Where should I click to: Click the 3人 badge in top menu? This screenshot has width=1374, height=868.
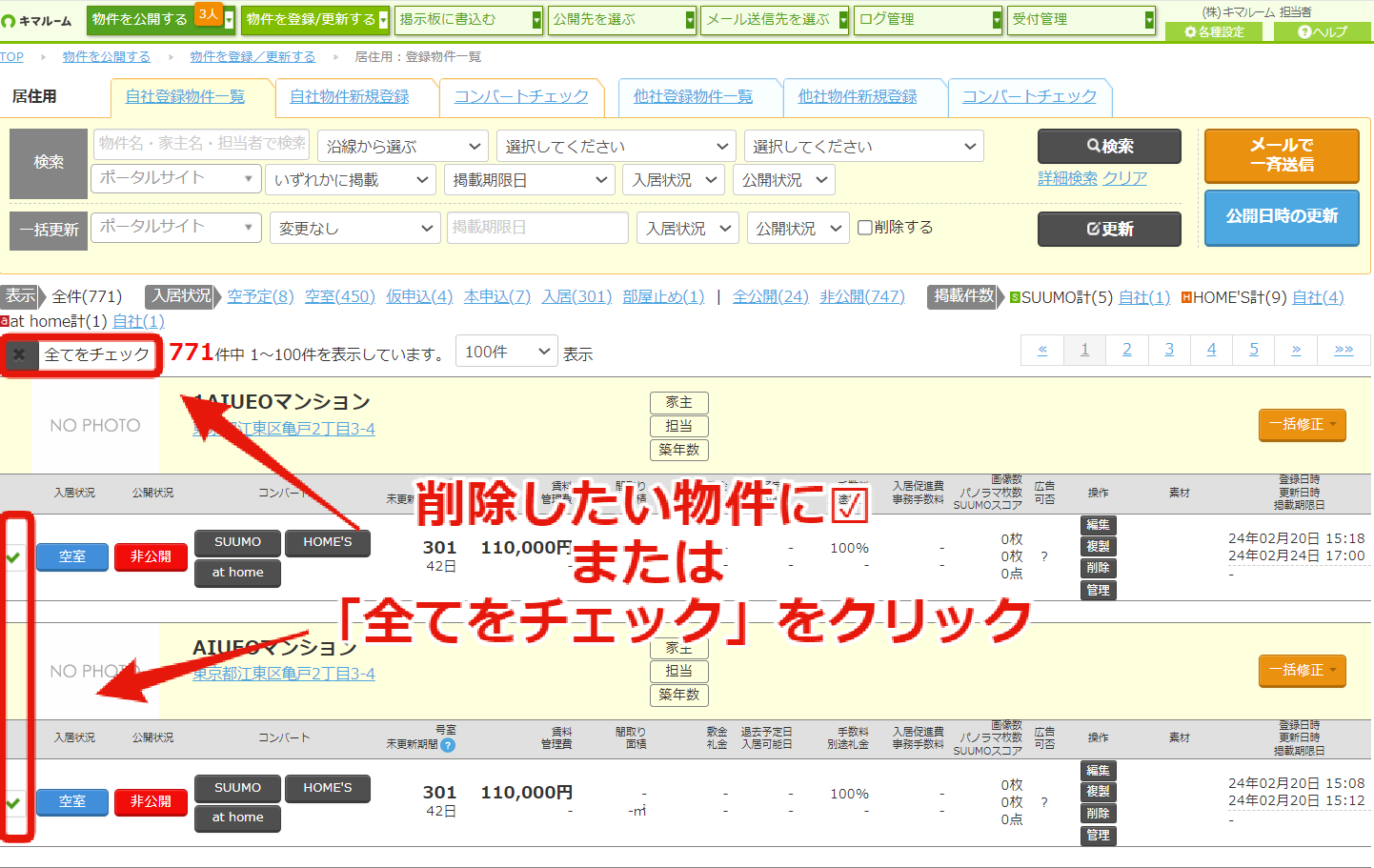208,14
